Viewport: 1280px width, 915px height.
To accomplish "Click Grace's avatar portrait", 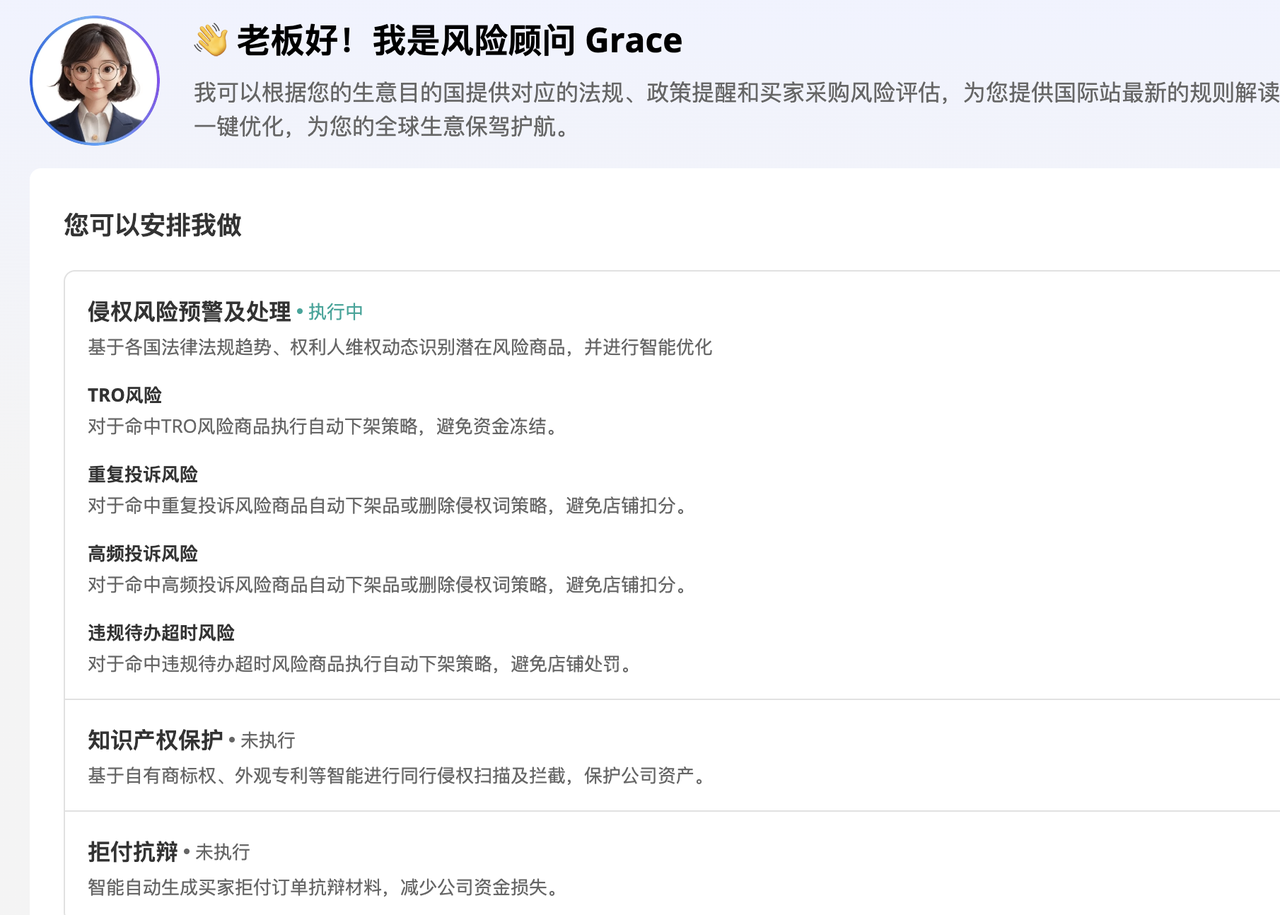I will (95, 81).
